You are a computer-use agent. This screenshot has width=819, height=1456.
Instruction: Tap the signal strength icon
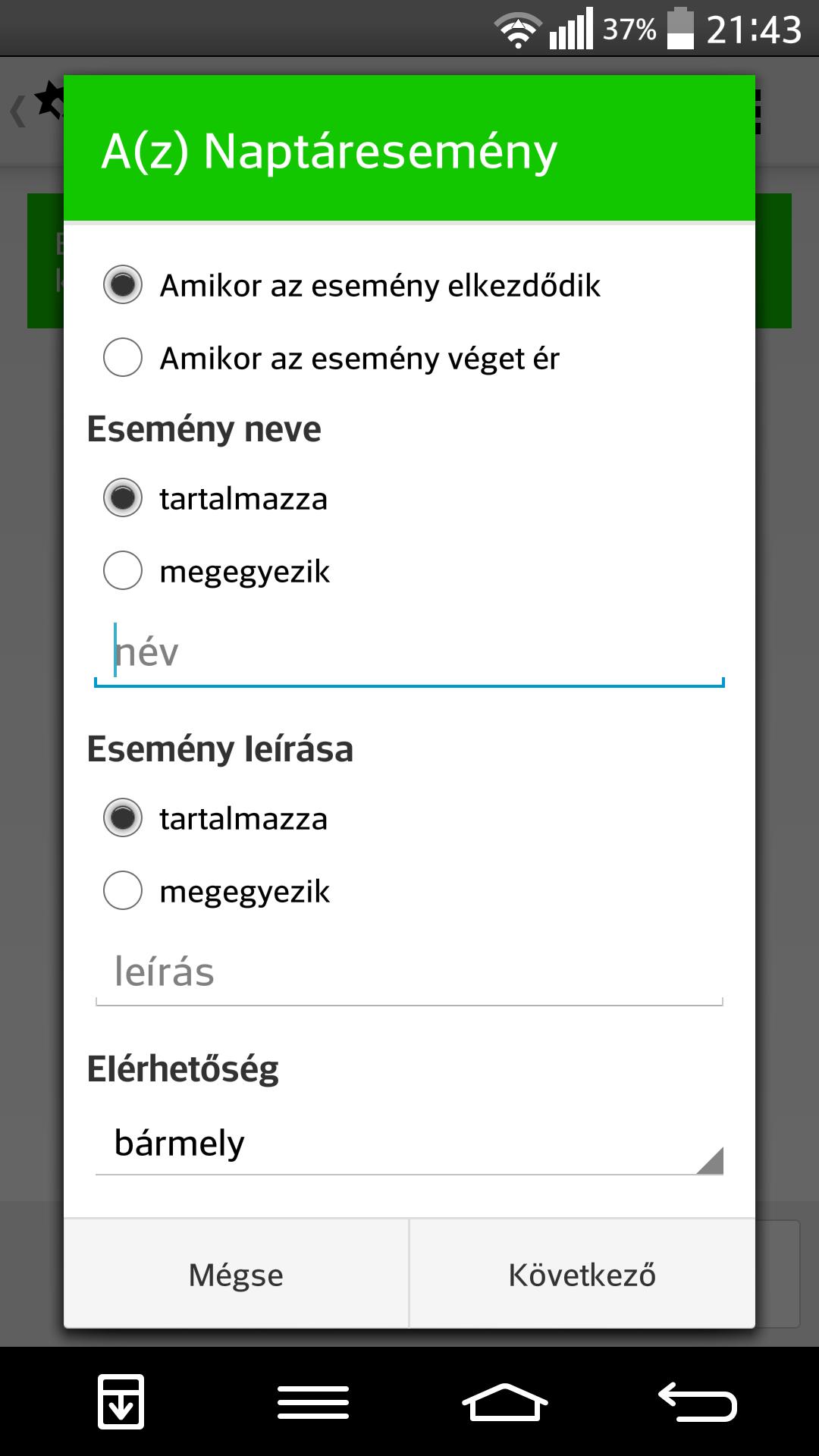571,30
